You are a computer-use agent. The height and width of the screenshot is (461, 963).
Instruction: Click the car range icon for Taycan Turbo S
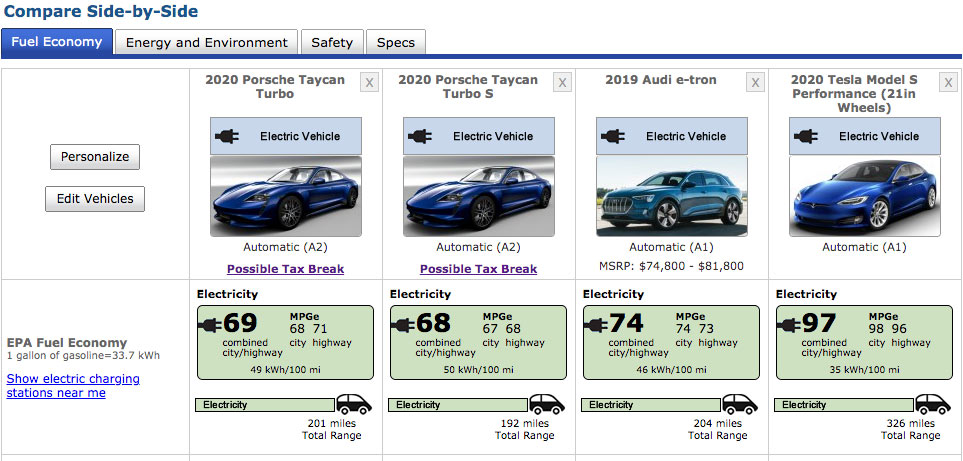pyautogui.click(x=546, y=404)
